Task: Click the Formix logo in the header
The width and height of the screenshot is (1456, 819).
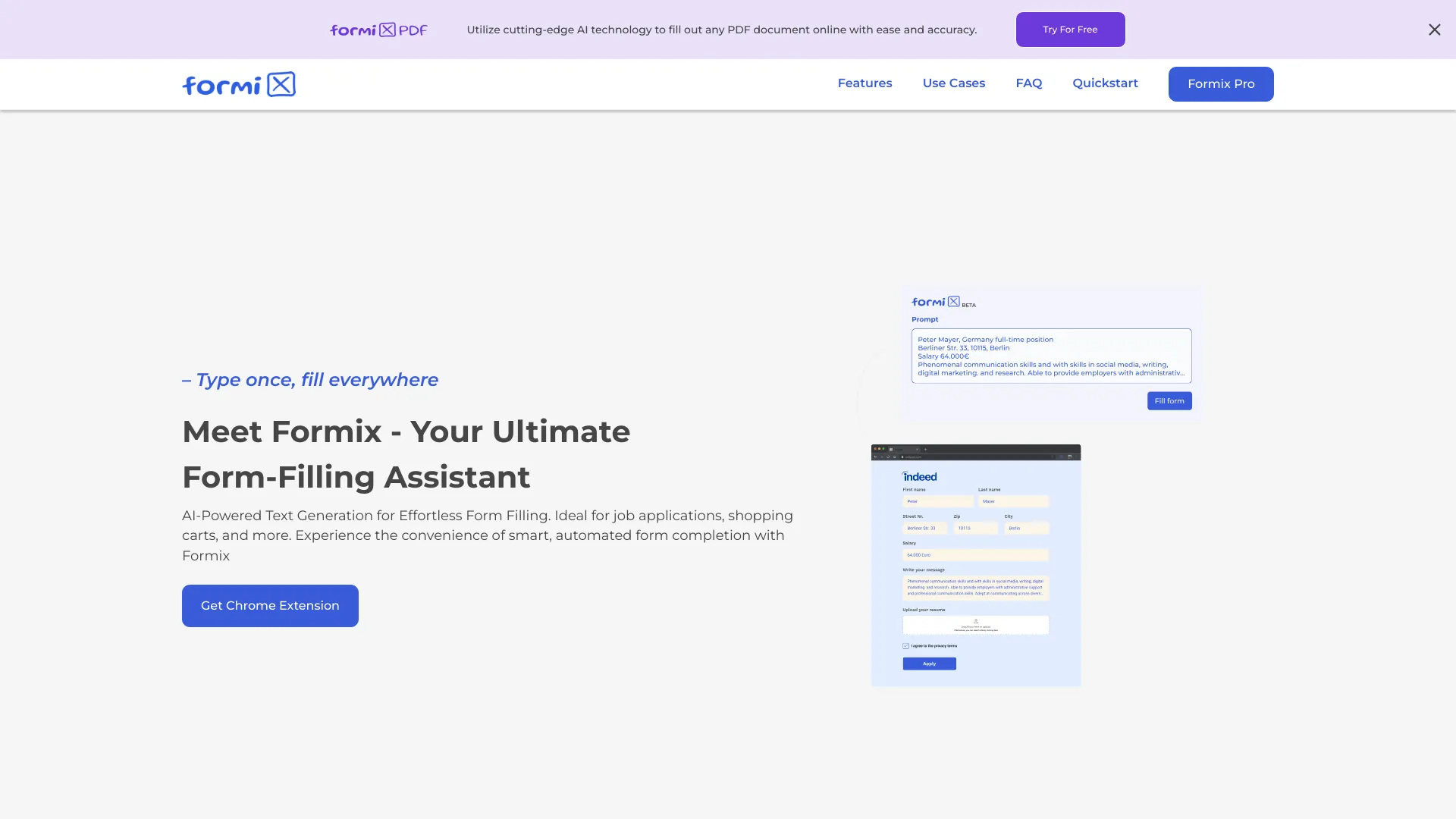Action: tap(238, 84)
